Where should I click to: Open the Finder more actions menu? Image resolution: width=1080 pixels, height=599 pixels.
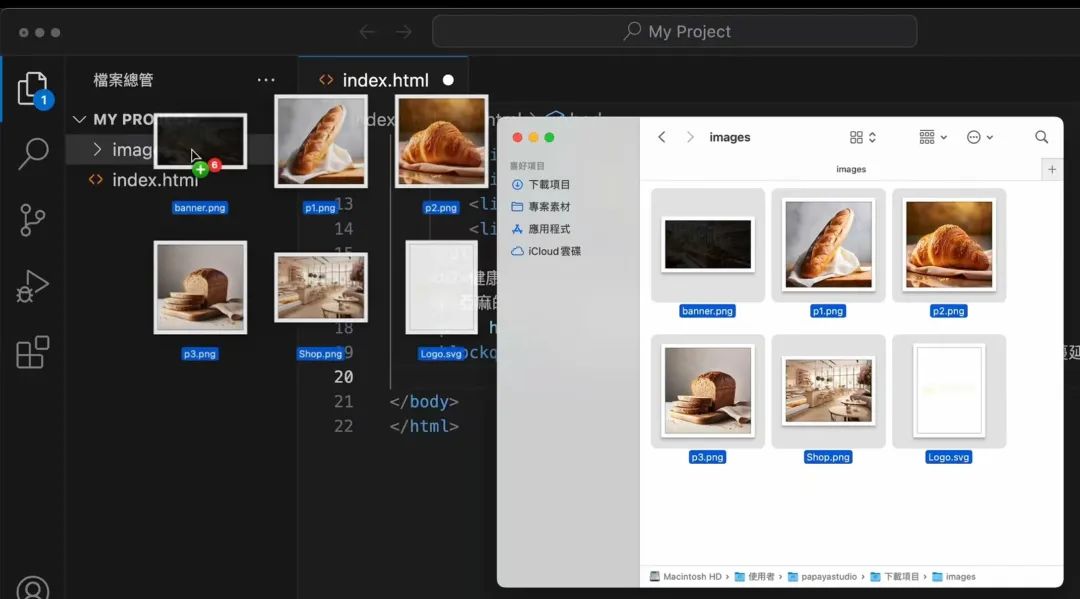coord(979,137)
